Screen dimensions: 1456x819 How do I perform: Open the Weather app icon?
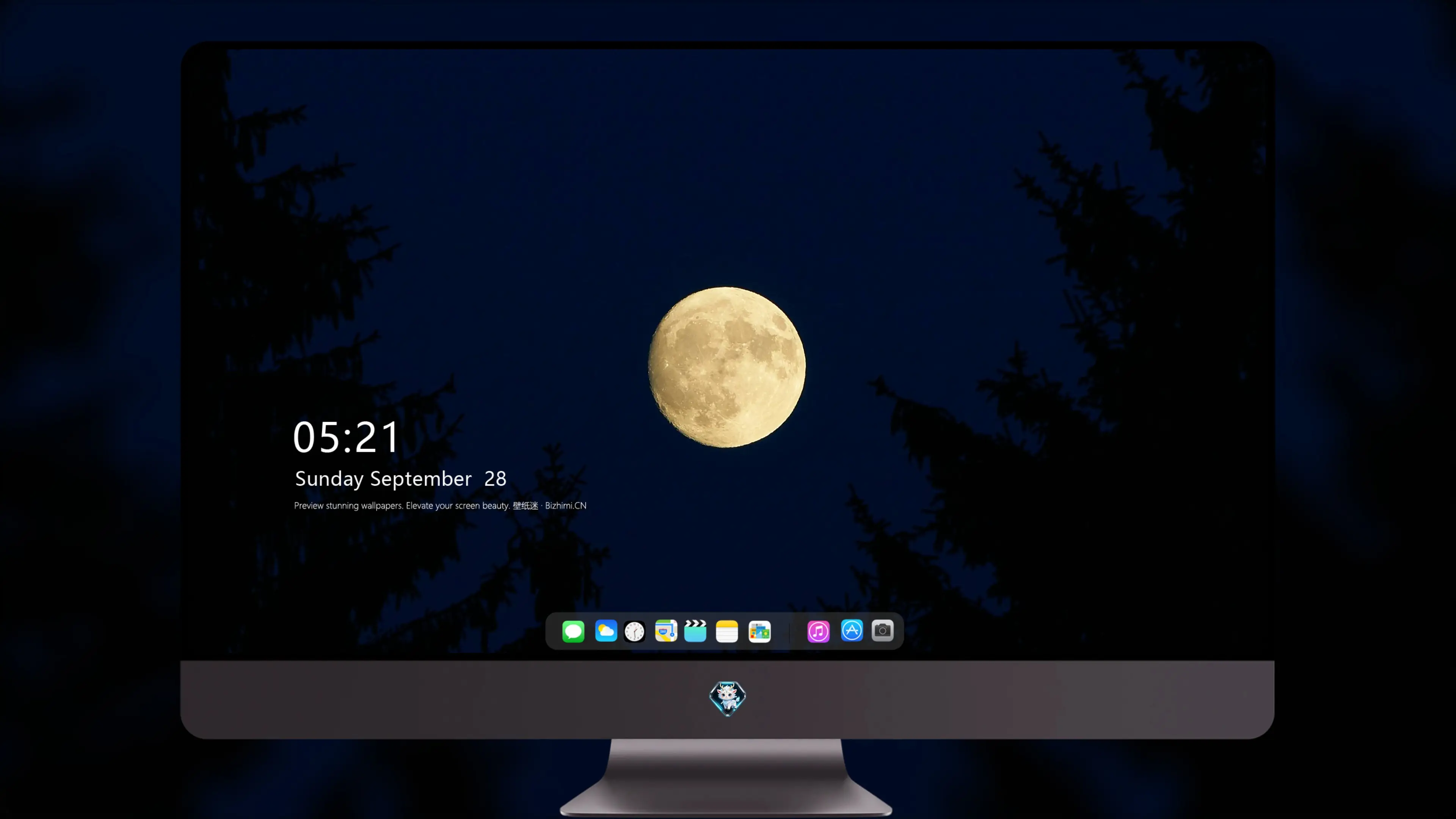(x=606, y=631)
